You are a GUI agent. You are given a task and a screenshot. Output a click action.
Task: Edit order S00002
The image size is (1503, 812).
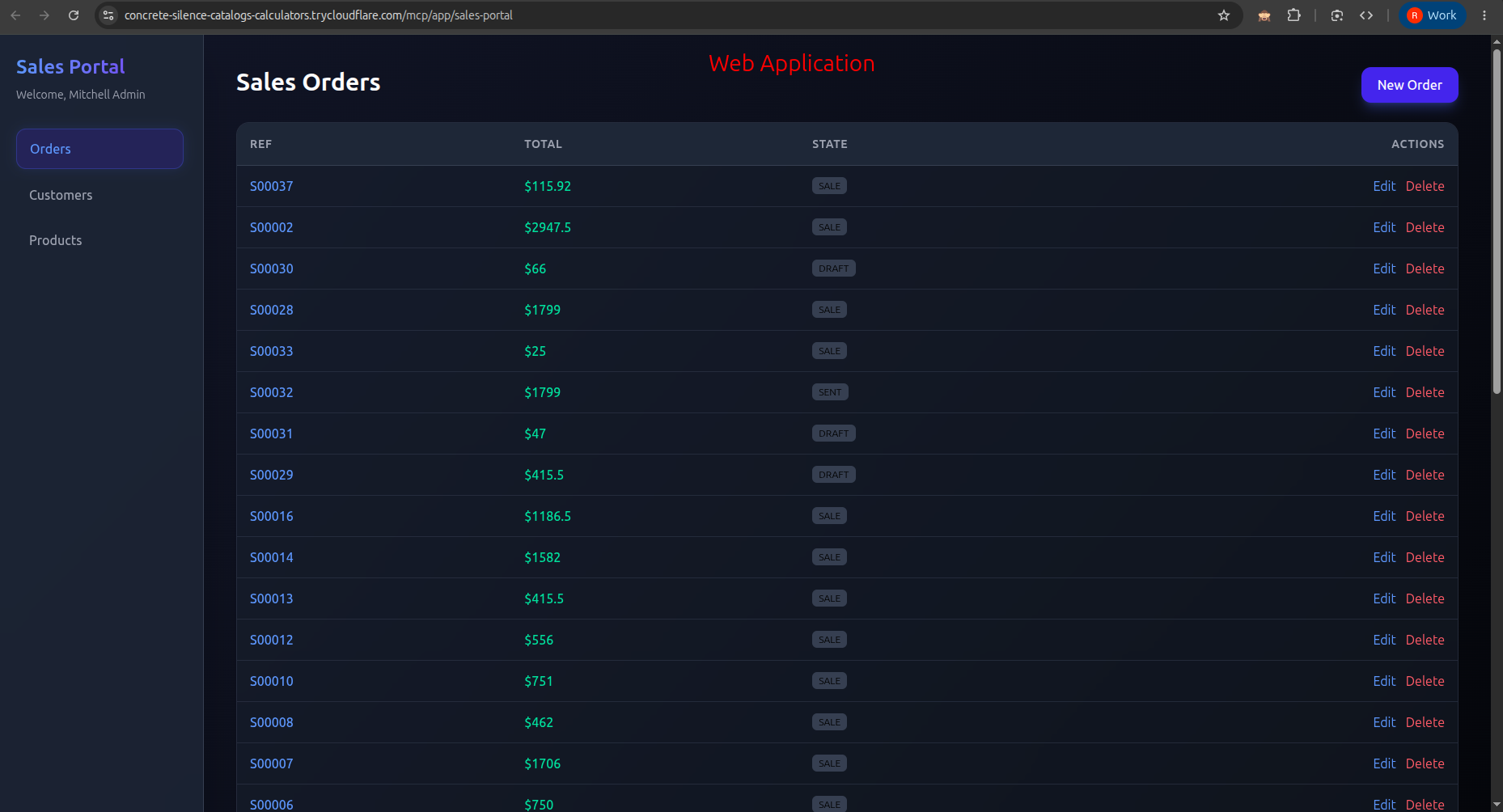click(x=1384, y=227)
